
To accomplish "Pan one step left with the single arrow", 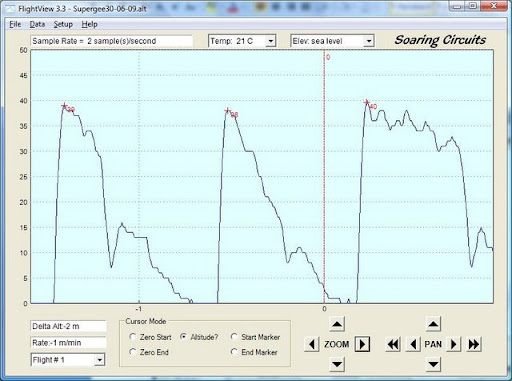I will click(413, 344).
